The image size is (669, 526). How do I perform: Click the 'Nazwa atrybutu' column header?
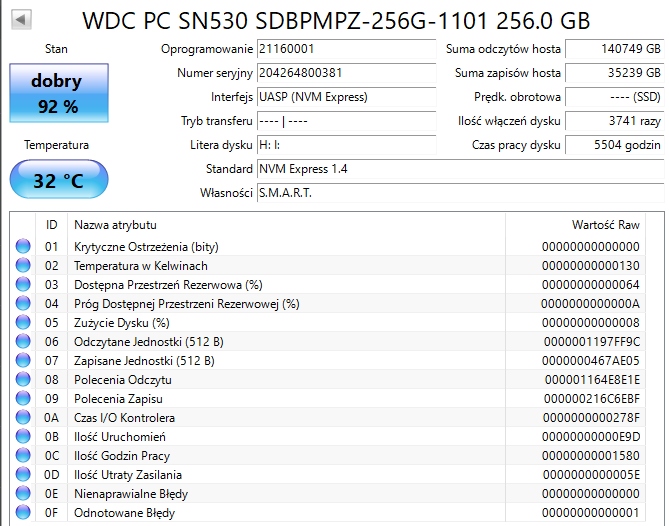click(x=286, y=225)
